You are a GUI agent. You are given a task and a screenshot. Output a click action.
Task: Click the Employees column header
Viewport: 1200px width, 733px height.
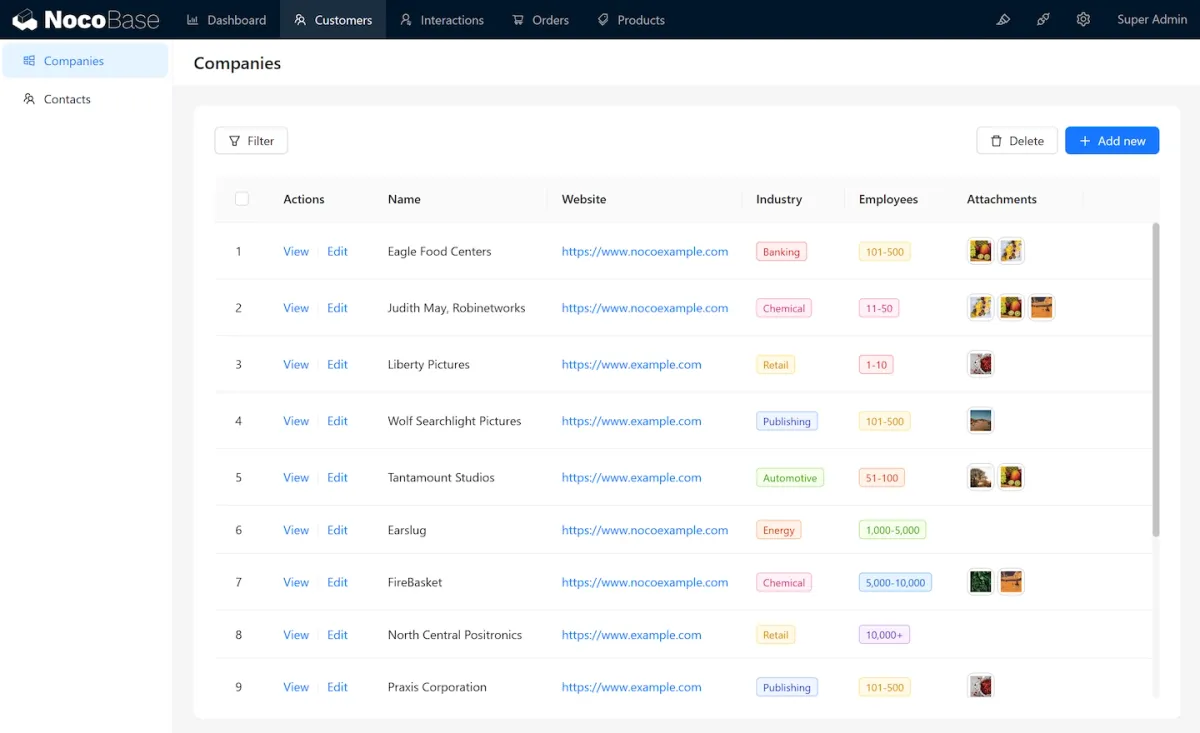tap(888, 199)
